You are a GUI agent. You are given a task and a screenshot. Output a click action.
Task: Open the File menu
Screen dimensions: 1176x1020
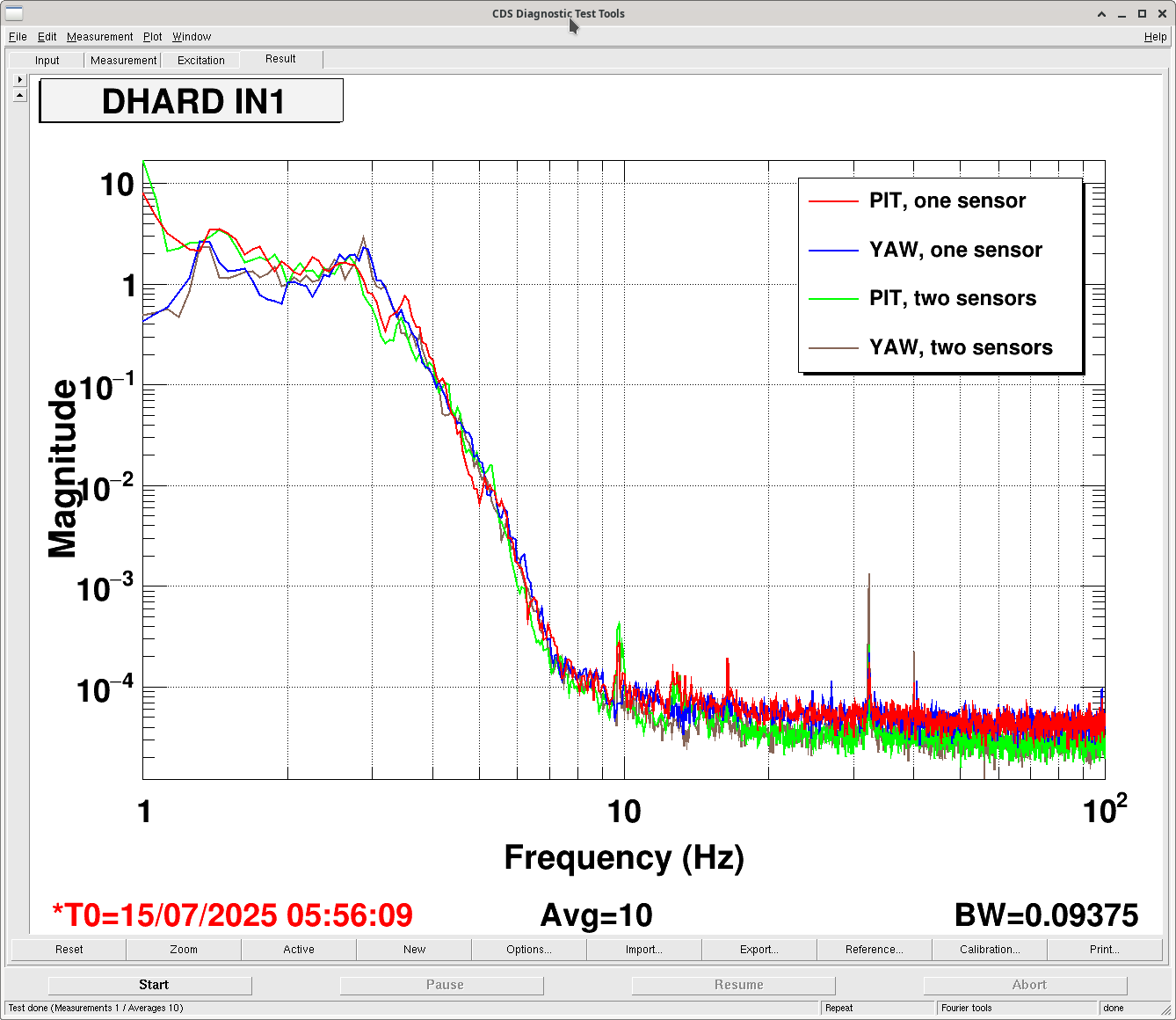click(x=18, y=37)
